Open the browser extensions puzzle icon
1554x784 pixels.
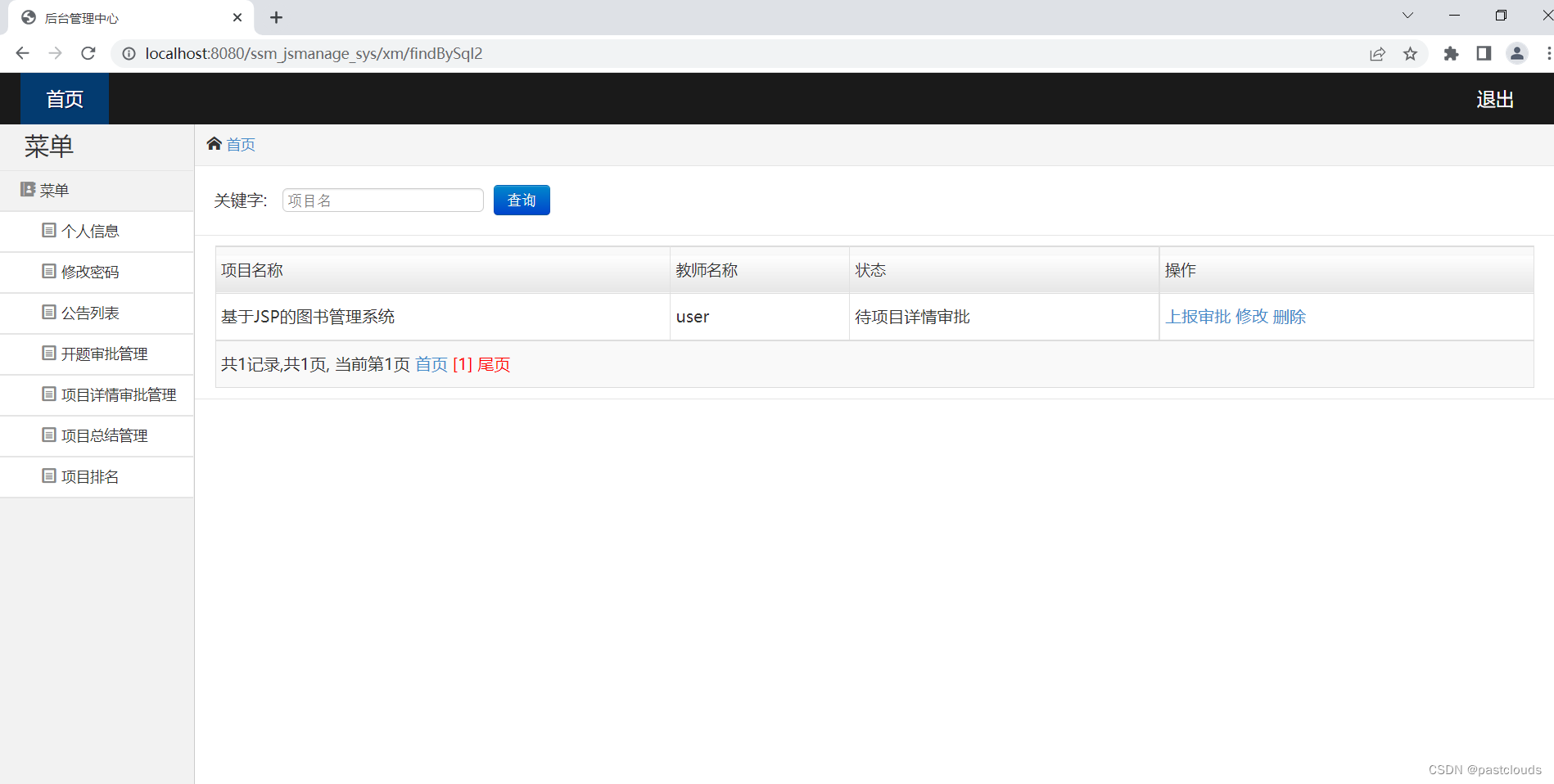1450,53
